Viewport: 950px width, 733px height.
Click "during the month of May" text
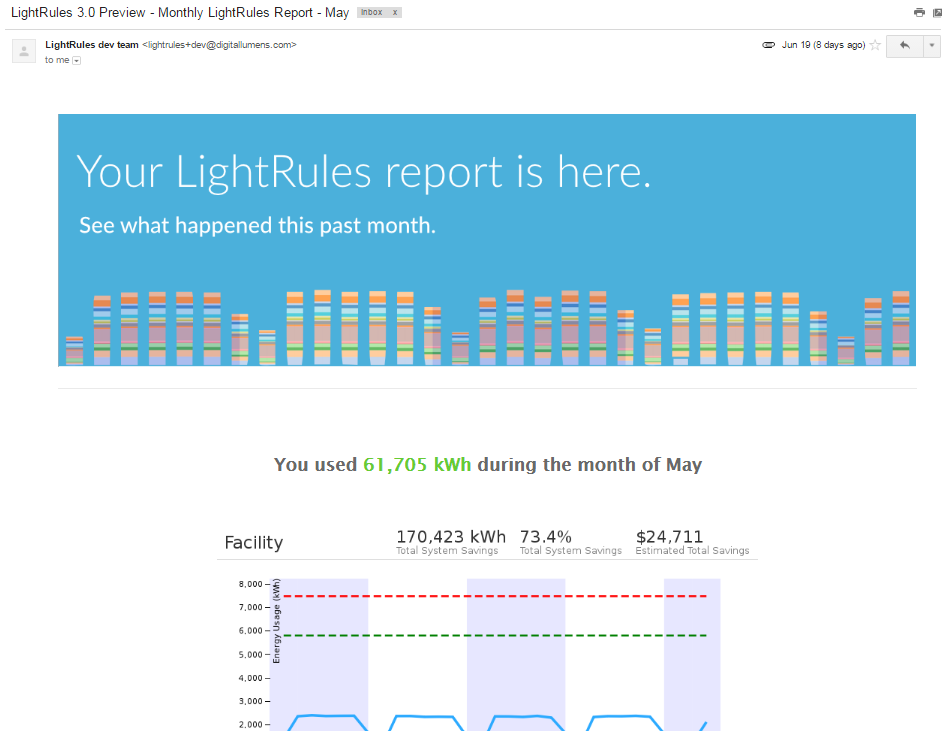(590, 465)
